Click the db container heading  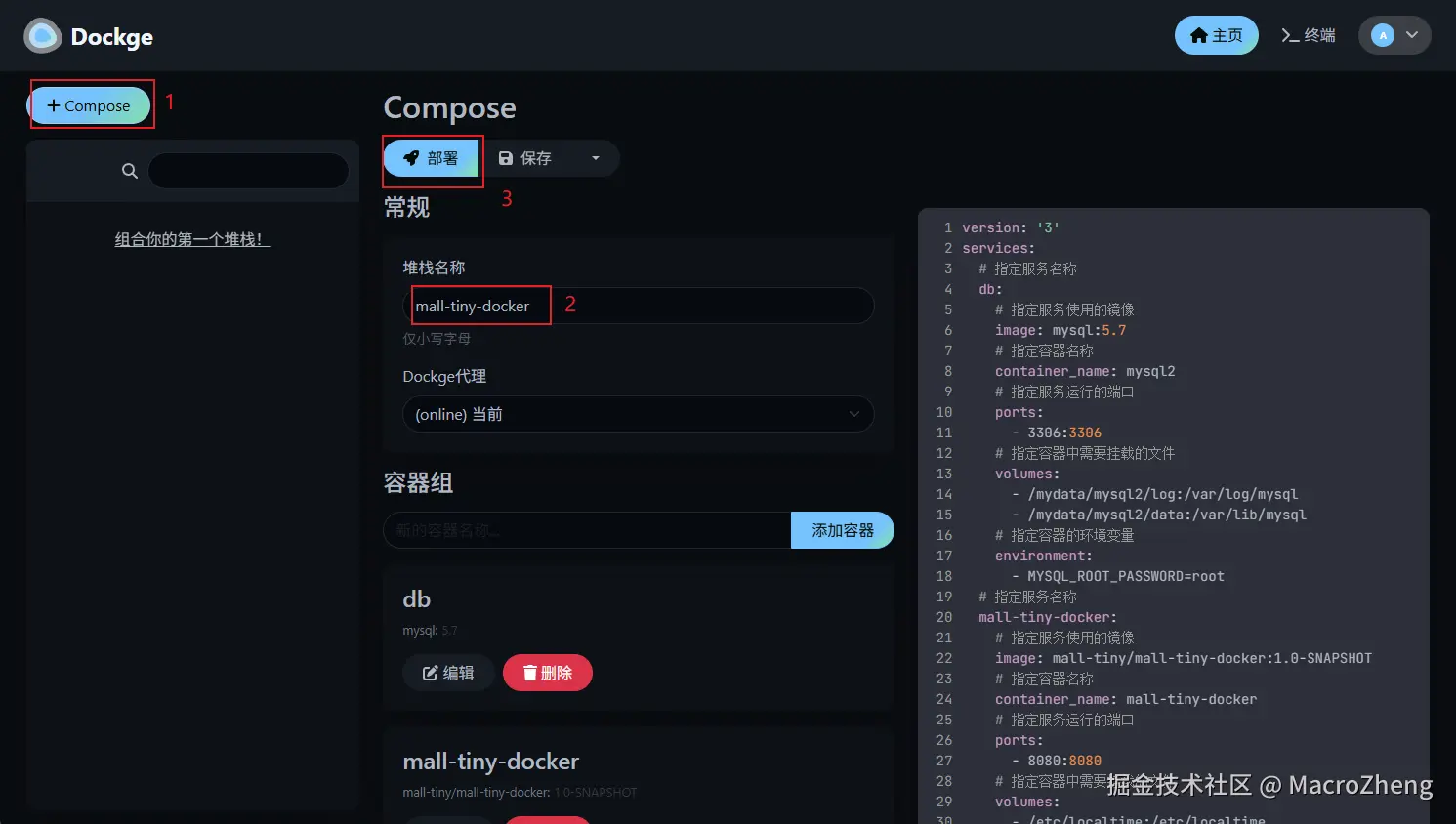417,599
